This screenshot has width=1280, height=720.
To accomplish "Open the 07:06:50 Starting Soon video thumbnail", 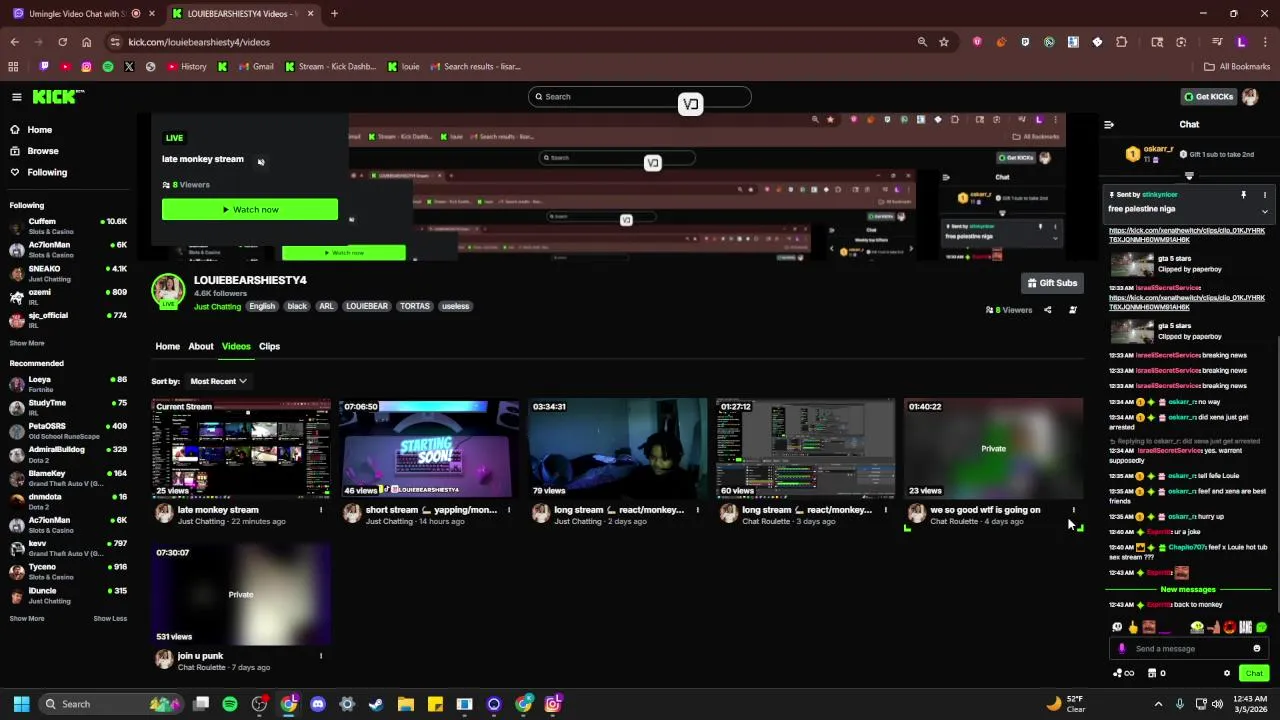I will pos(429,448).
